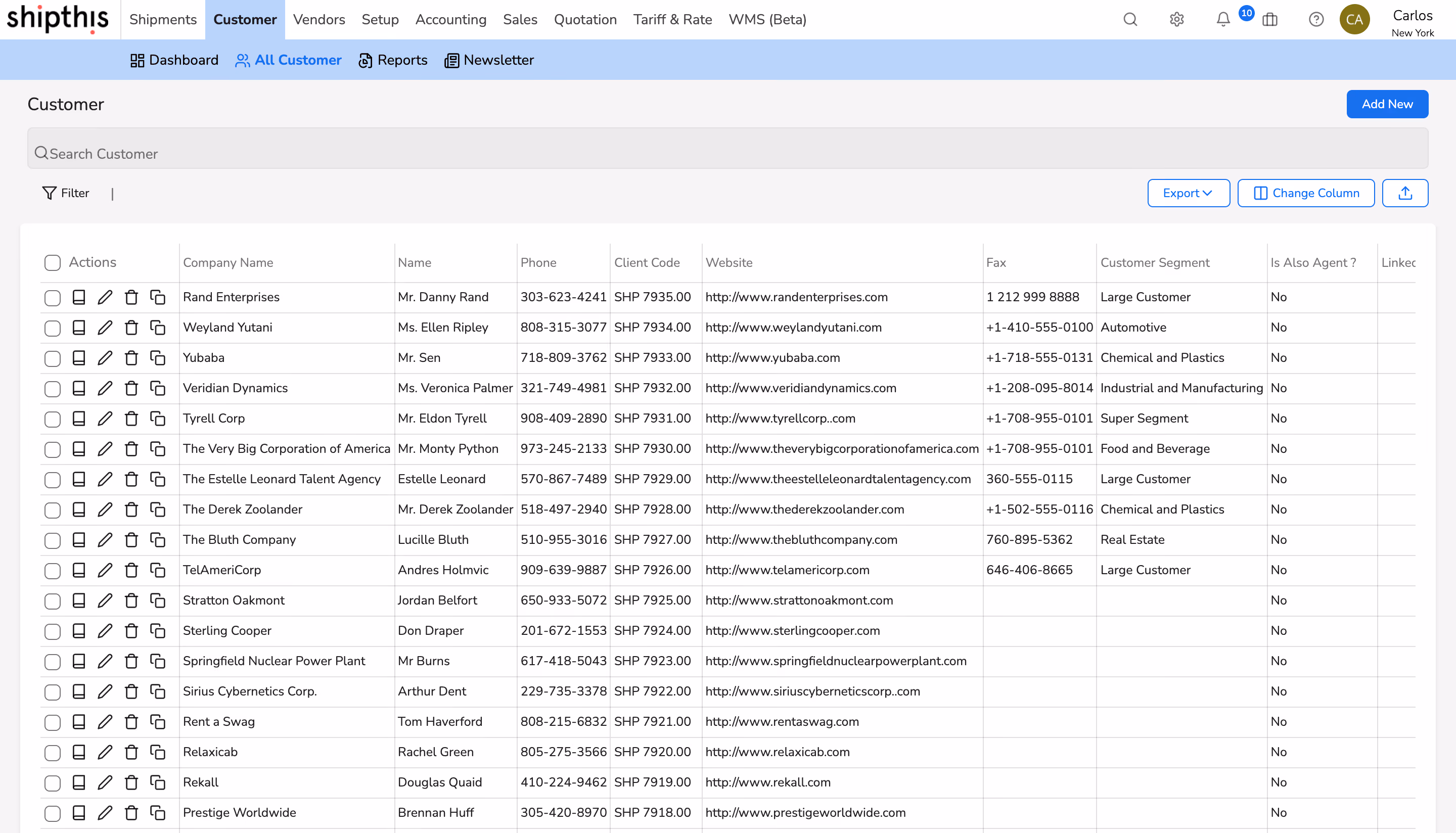Tick the Tyrell Corp row checkbox
The image size is (1456, 833).
53,419
